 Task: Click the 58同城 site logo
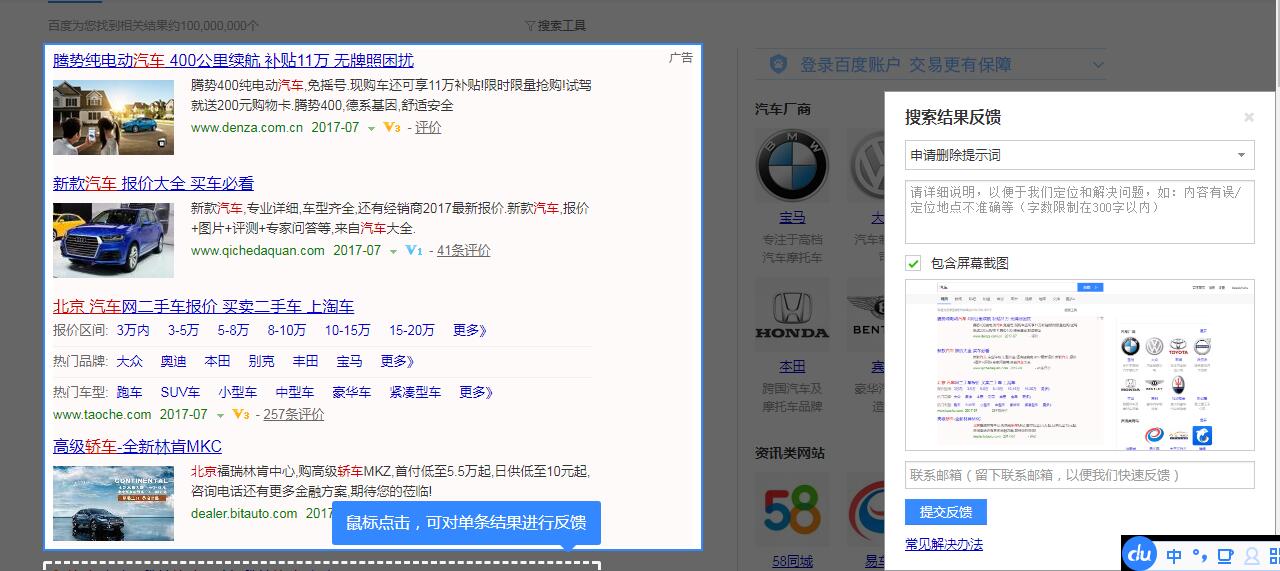point(792,510)
